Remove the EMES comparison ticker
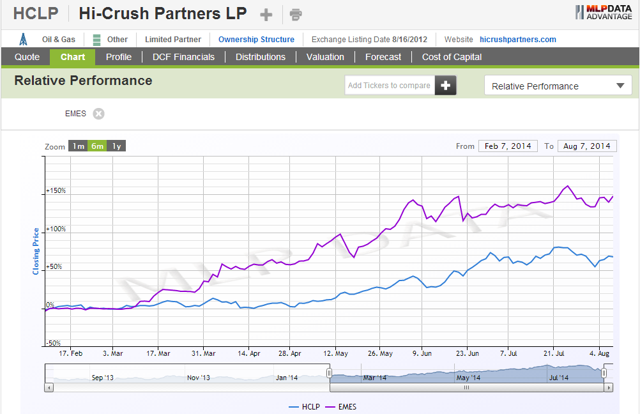This screenshot has width=640, height=414. pos(98,114)
